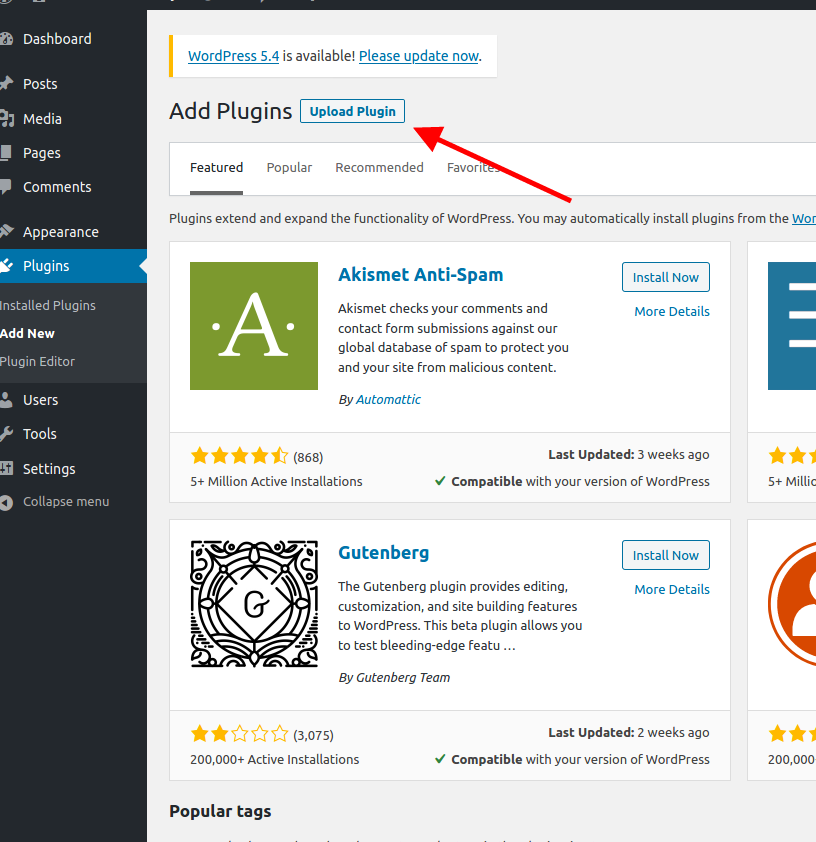
Task: Click the Popular tags heading
Action: (x=220, y=811)
